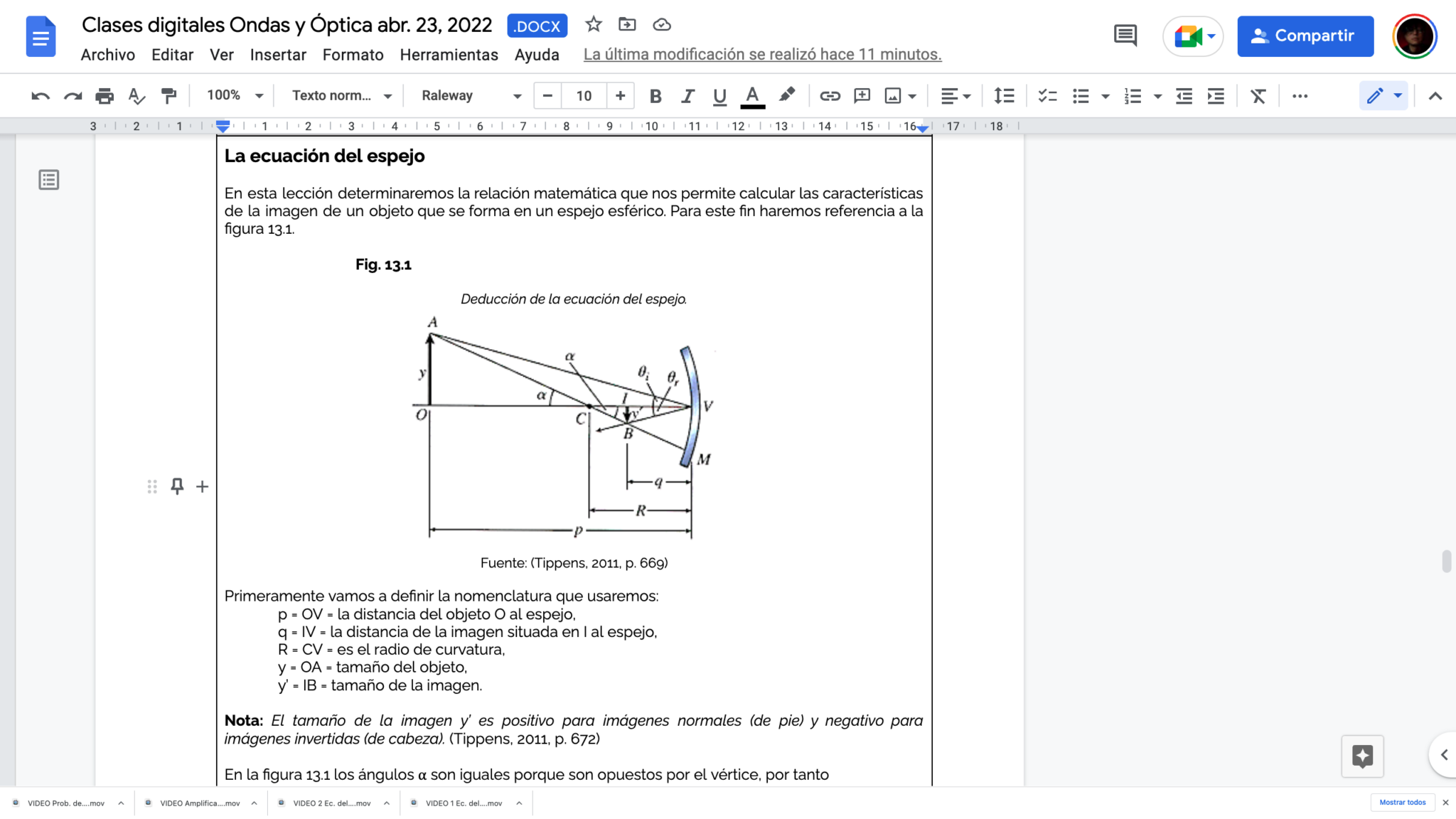This screenshot has height=819, width=1456.
Task: Insert a bulleted list
Action: (x=1081, y=96)
